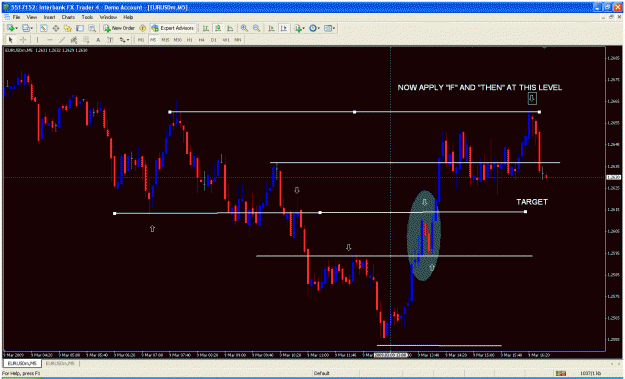The height and width of the screenshot is (379, 625).
Task: Show the Data Window panel
Action: [x=56, y=28]
